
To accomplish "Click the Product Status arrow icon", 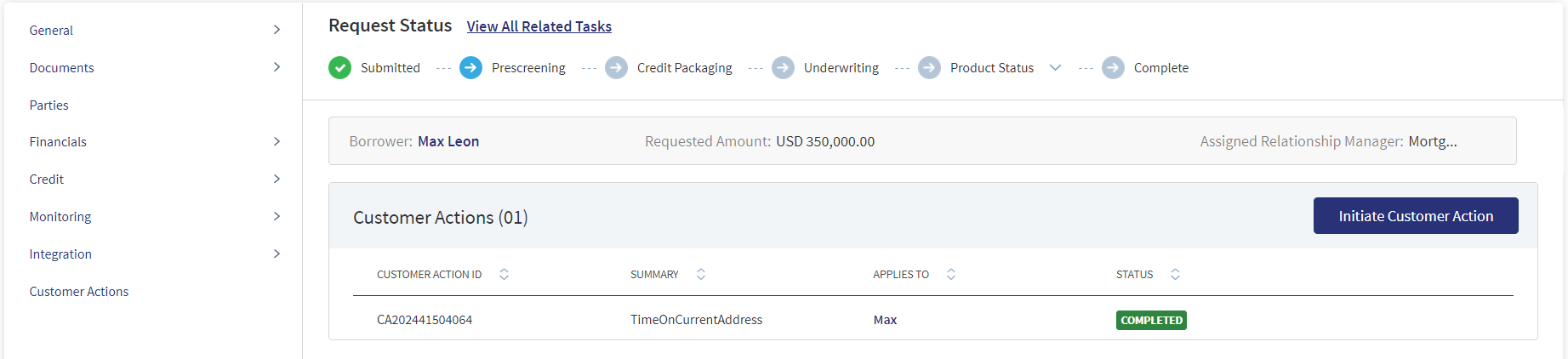I will tap(929, 67).
